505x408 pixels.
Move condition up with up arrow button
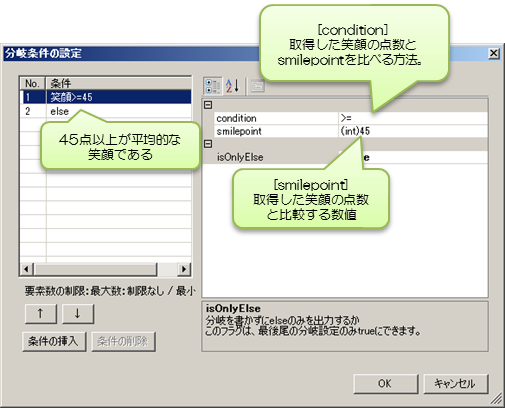[x=41, y=313]
